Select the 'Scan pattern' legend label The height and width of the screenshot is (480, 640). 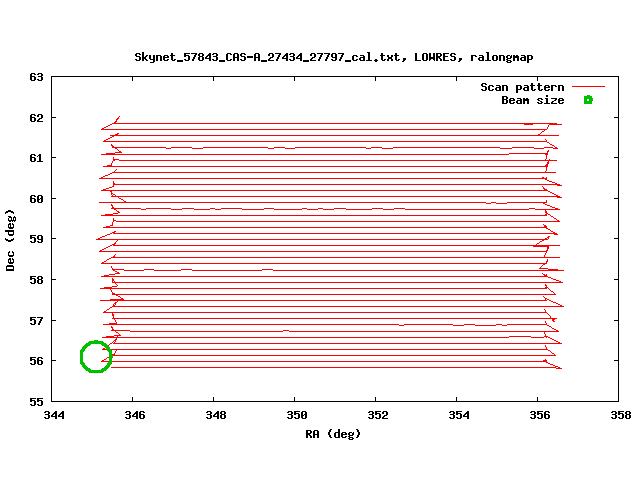pyautogui.click(x=522, y=87)
